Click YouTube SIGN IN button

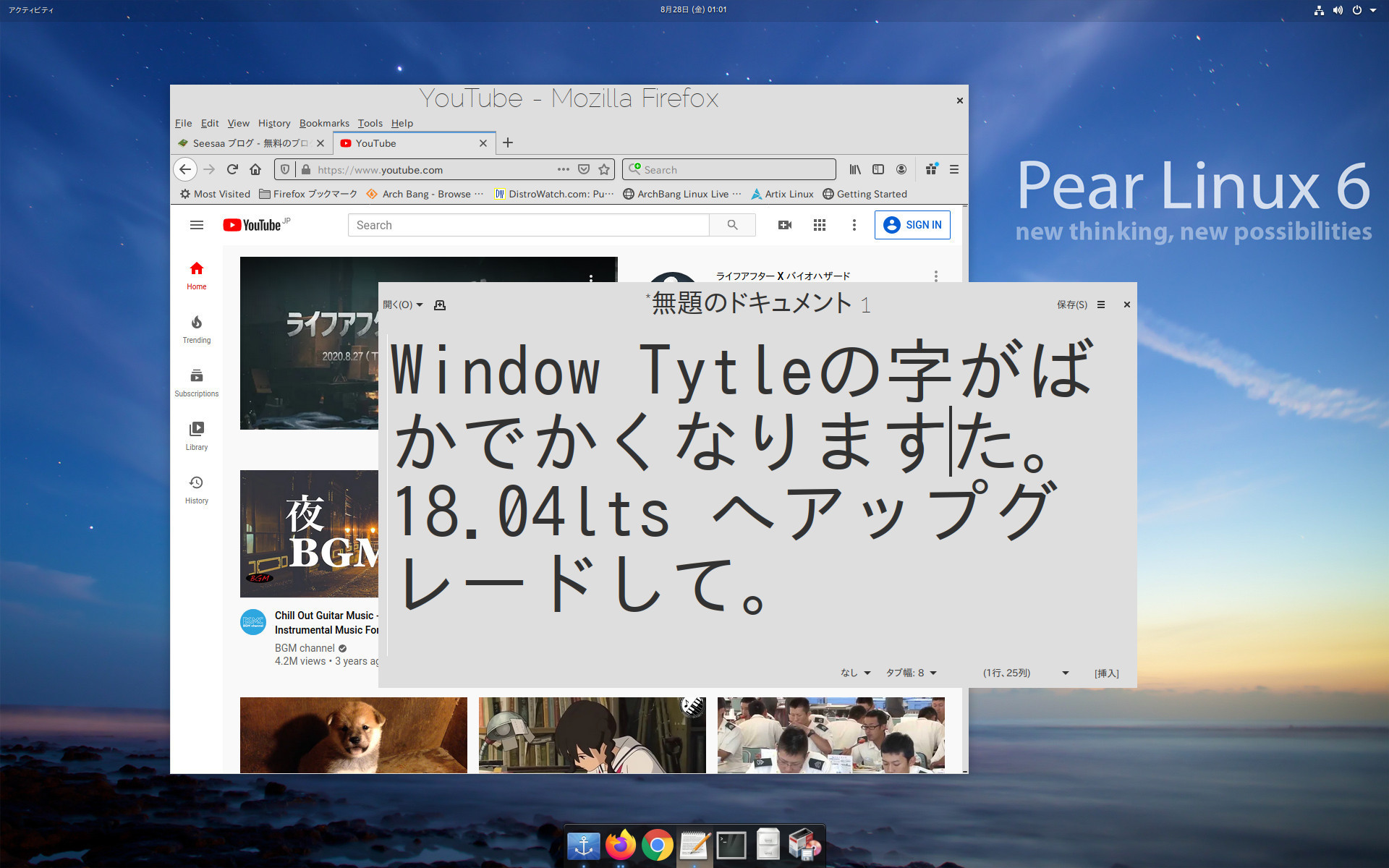[912, 225]
